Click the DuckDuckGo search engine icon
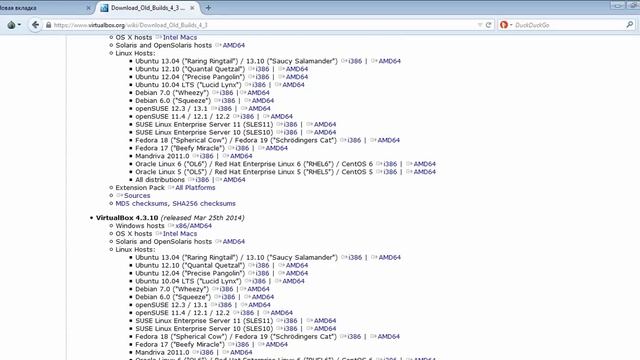 point(504,25)
